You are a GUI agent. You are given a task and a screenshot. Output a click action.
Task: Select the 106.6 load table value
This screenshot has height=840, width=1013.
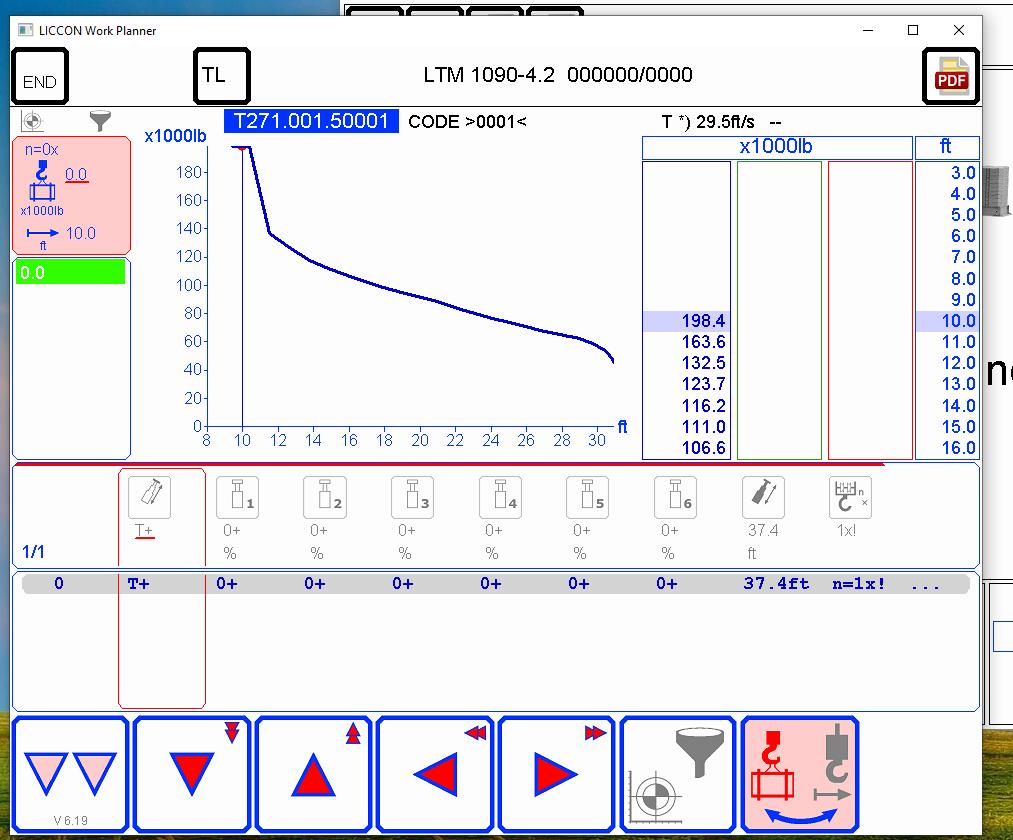[704, 448]
